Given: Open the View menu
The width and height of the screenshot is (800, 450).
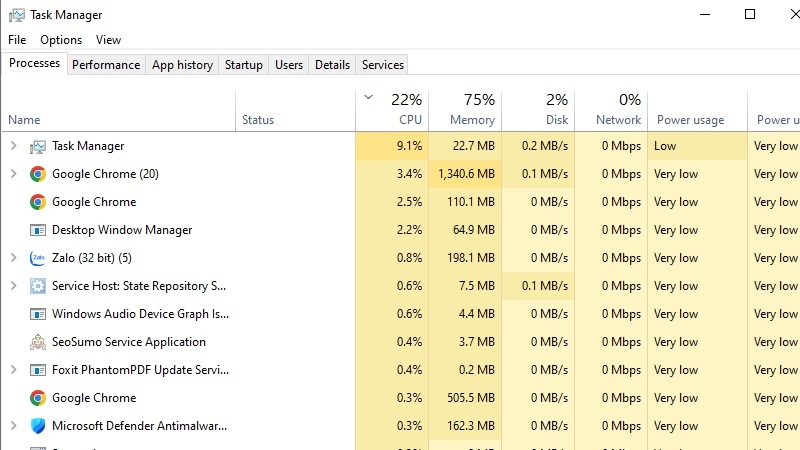Looking at the screenshot, I should 108,40.
